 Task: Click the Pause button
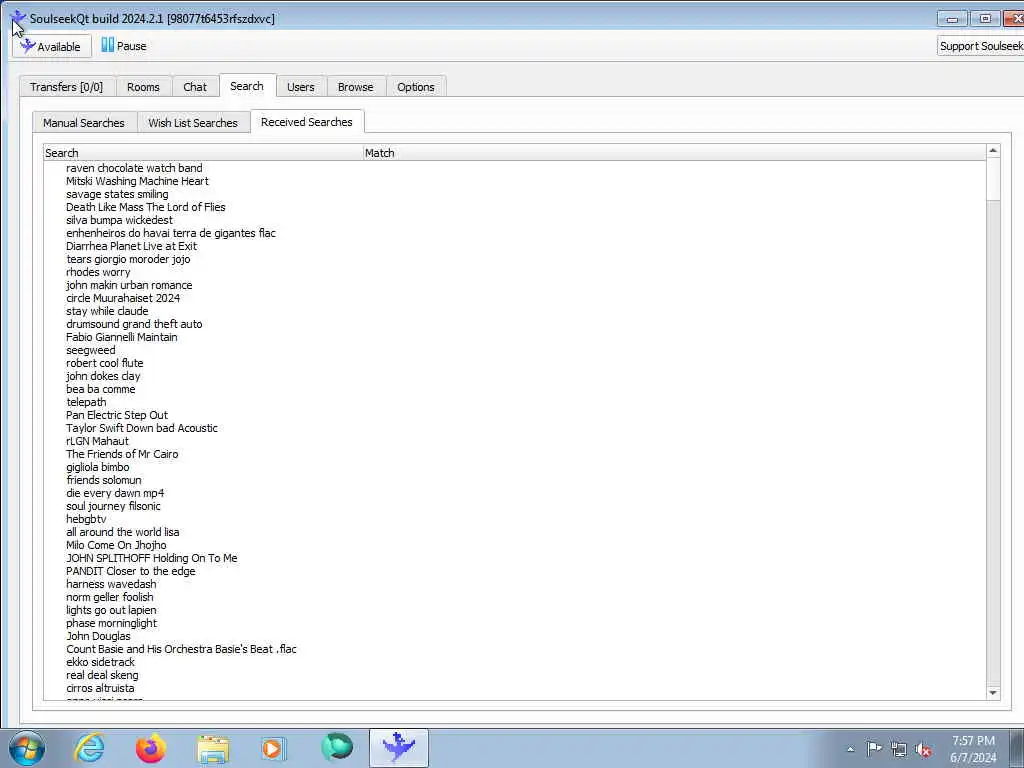(123, 46)
